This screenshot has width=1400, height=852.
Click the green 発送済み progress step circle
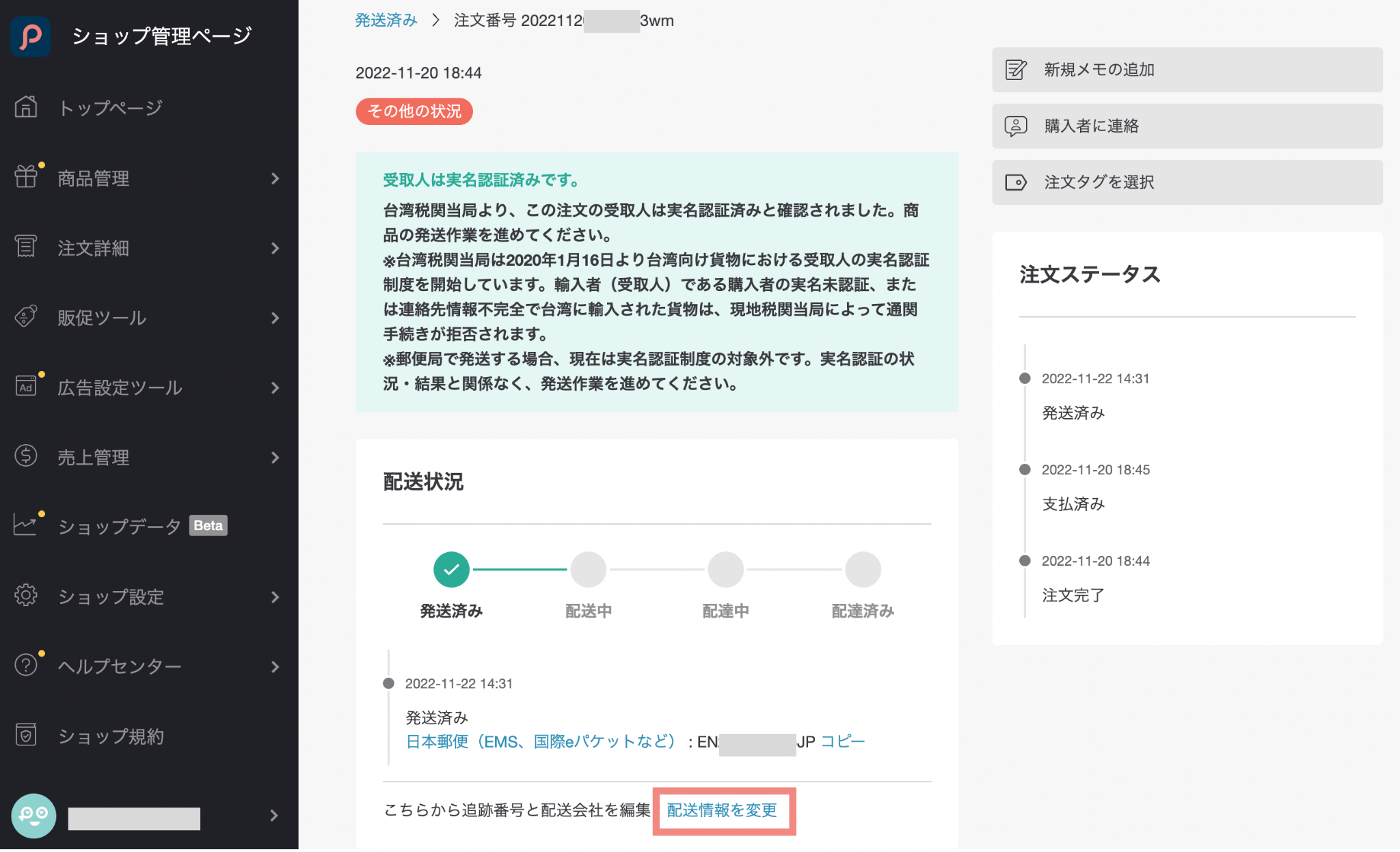[451, 569]
